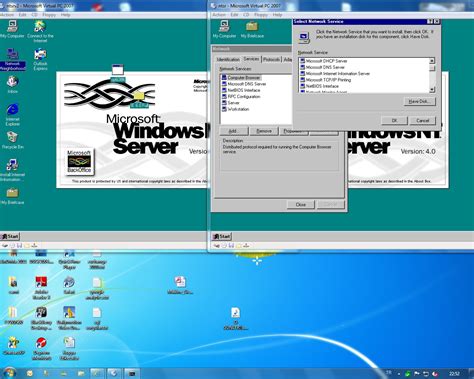474x379 pixels.
Task: Open CD menu of left Virtual PC
Action: pyautogui.click(x=34, y=15)
